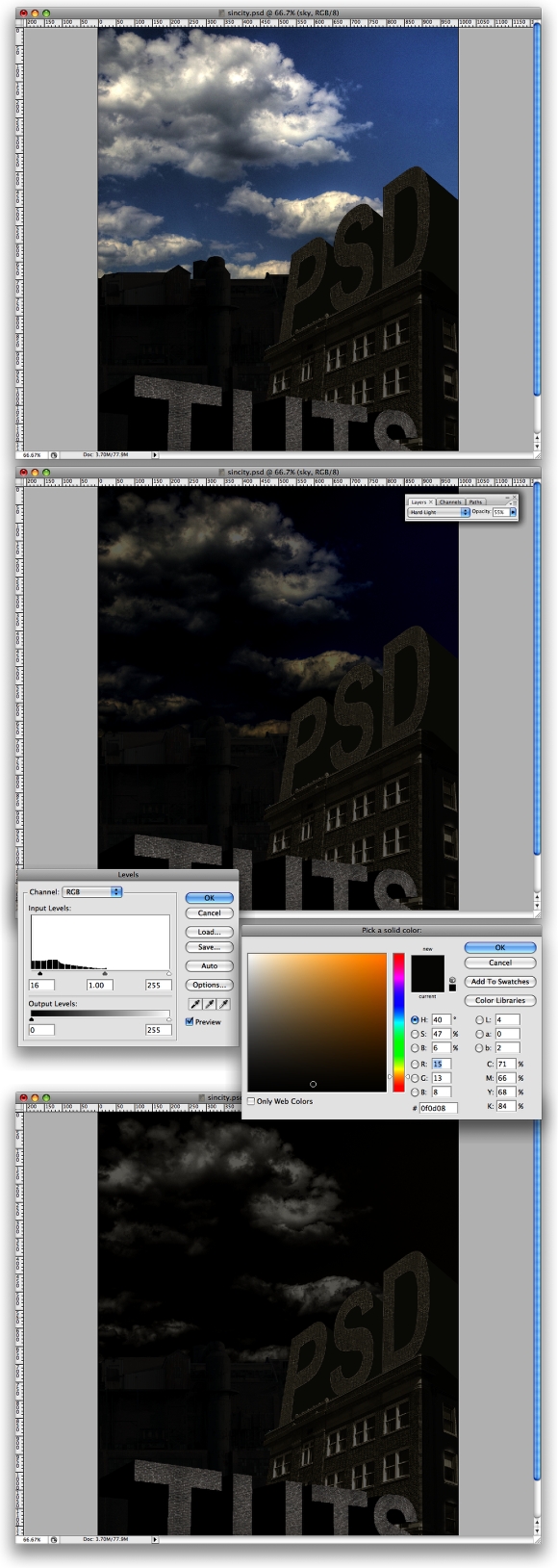
Task: Pick the gray point eyedropper in Levels
Action: [x=210, y=1004]
